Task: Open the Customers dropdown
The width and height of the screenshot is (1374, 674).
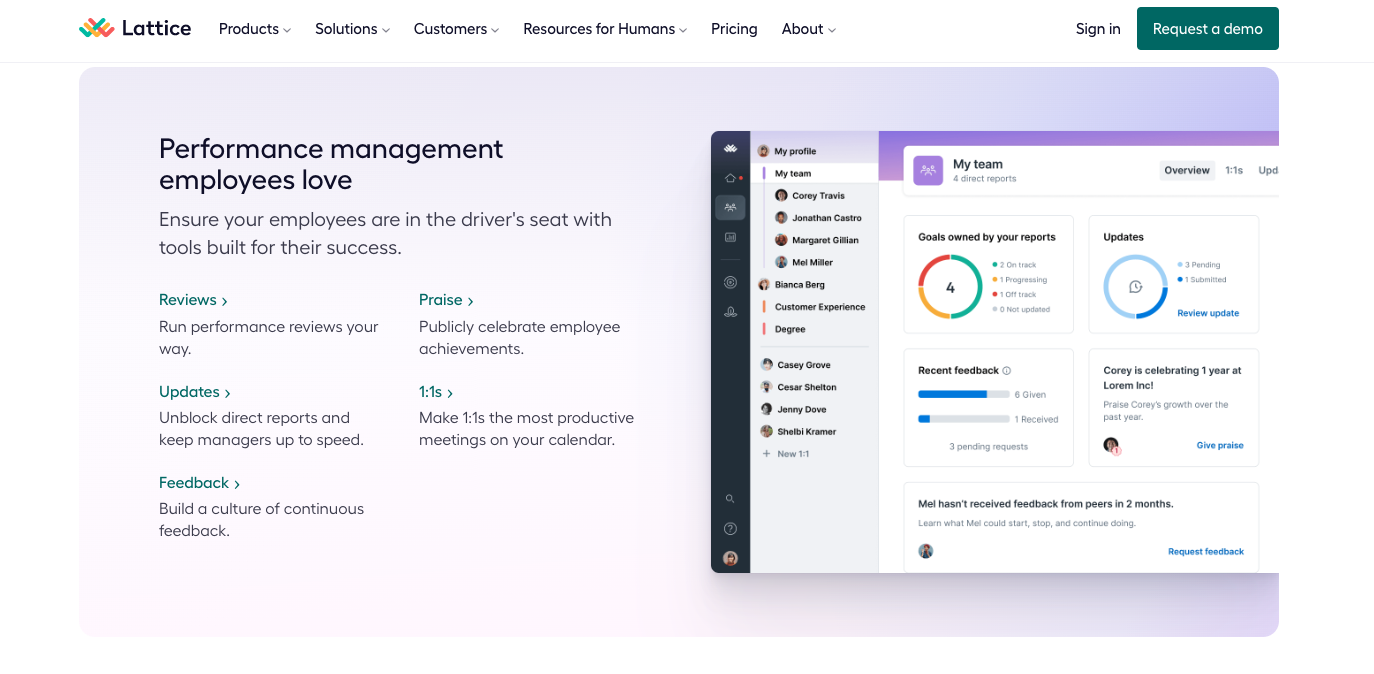Action: click(x=456, y=29)
